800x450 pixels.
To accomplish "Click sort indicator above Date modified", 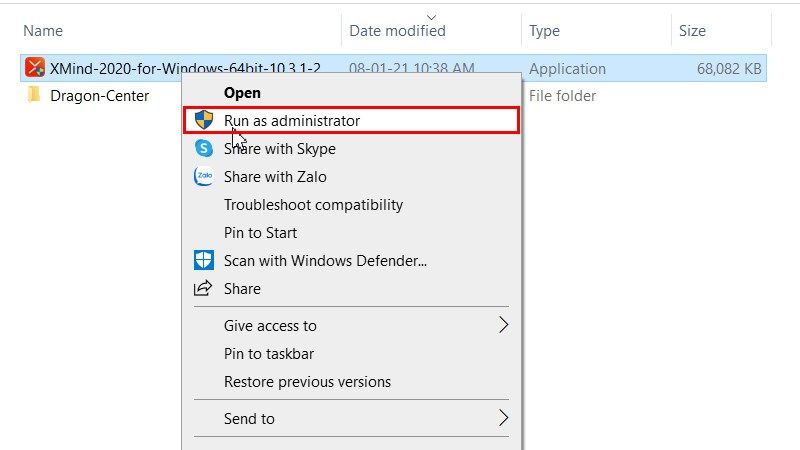I will (x=431, y=16).
